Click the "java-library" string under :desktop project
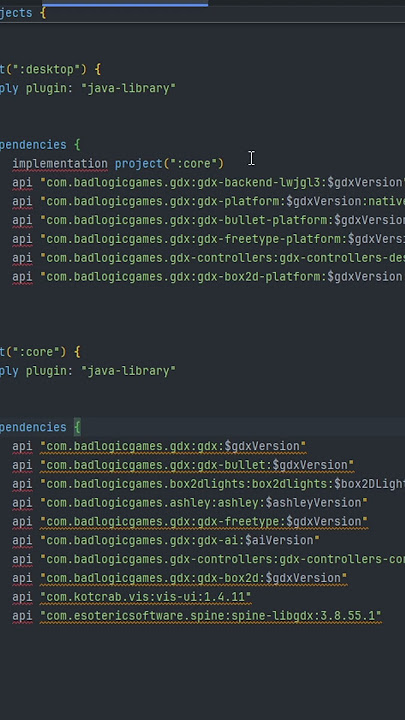This screenshot has height=720, width=405. click(128, 88)
